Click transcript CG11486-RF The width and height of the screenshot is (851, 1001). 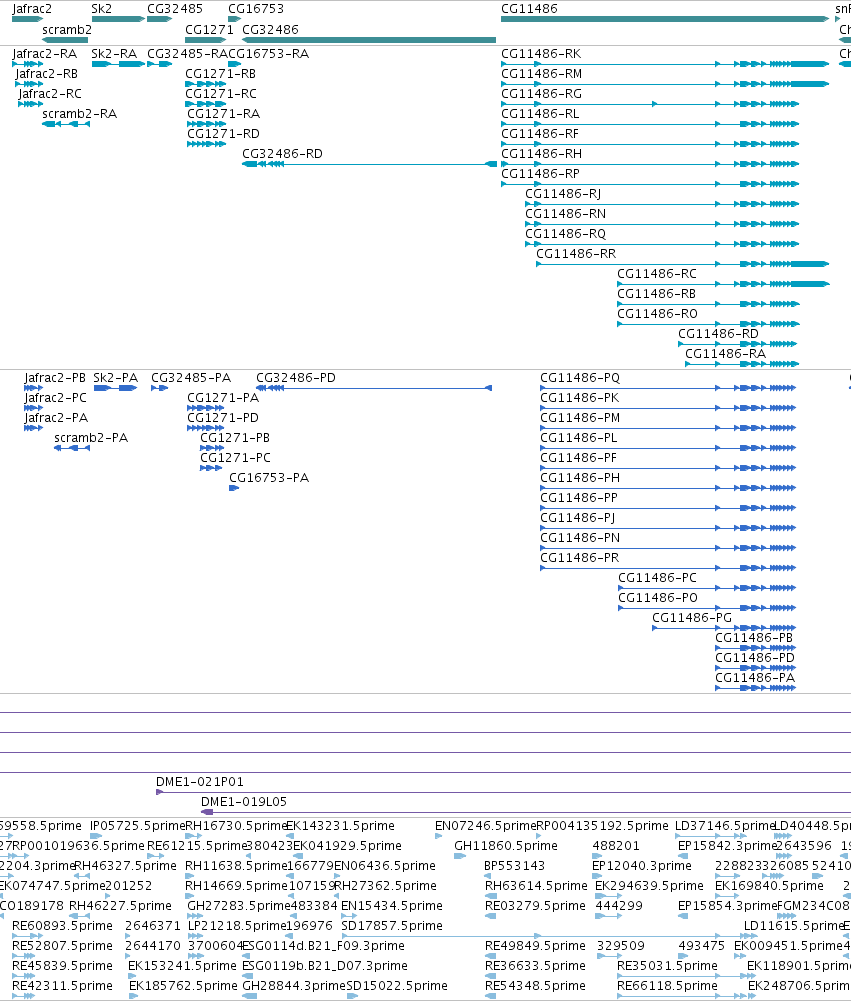click(x=540, y=134)
